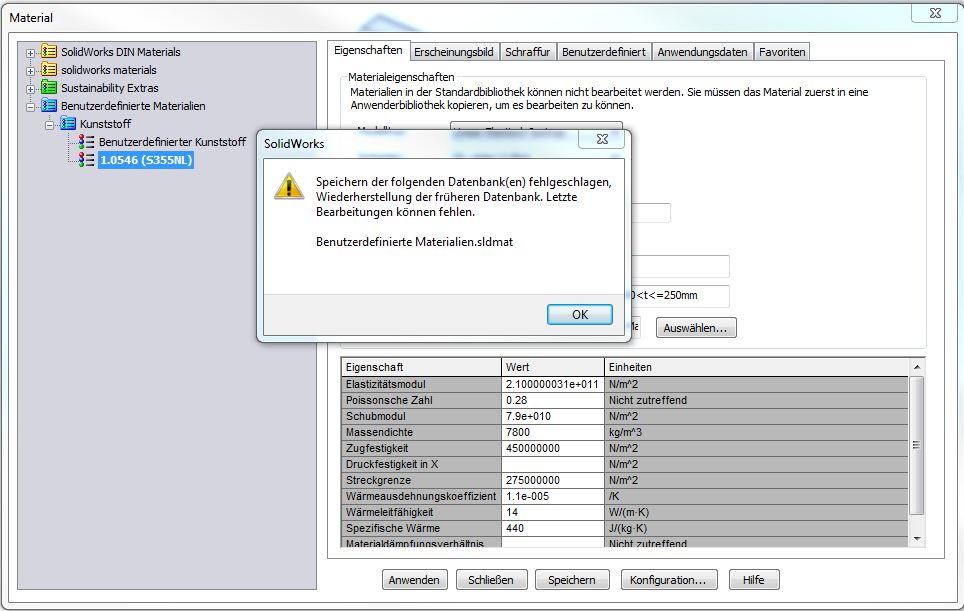
Task: Click the properties table scroll-up arrow
Action: [x=917, y=367]
